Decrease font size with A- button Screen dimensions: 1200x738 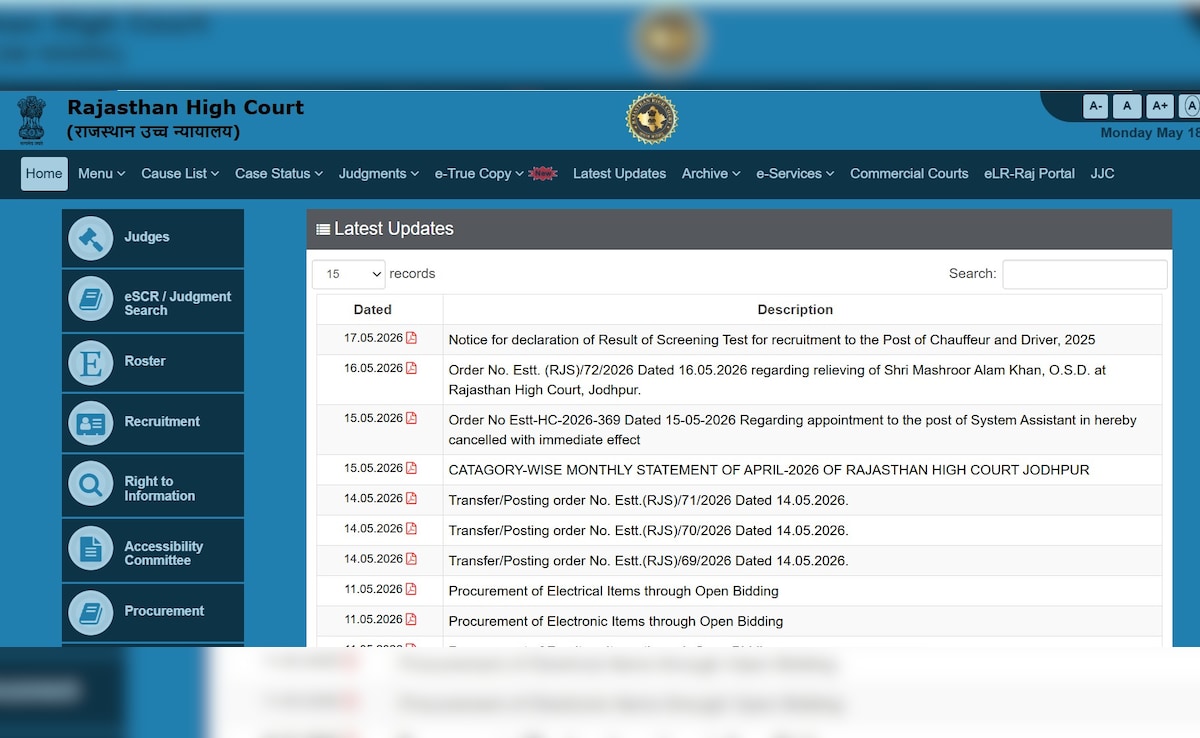[1096, 106]
